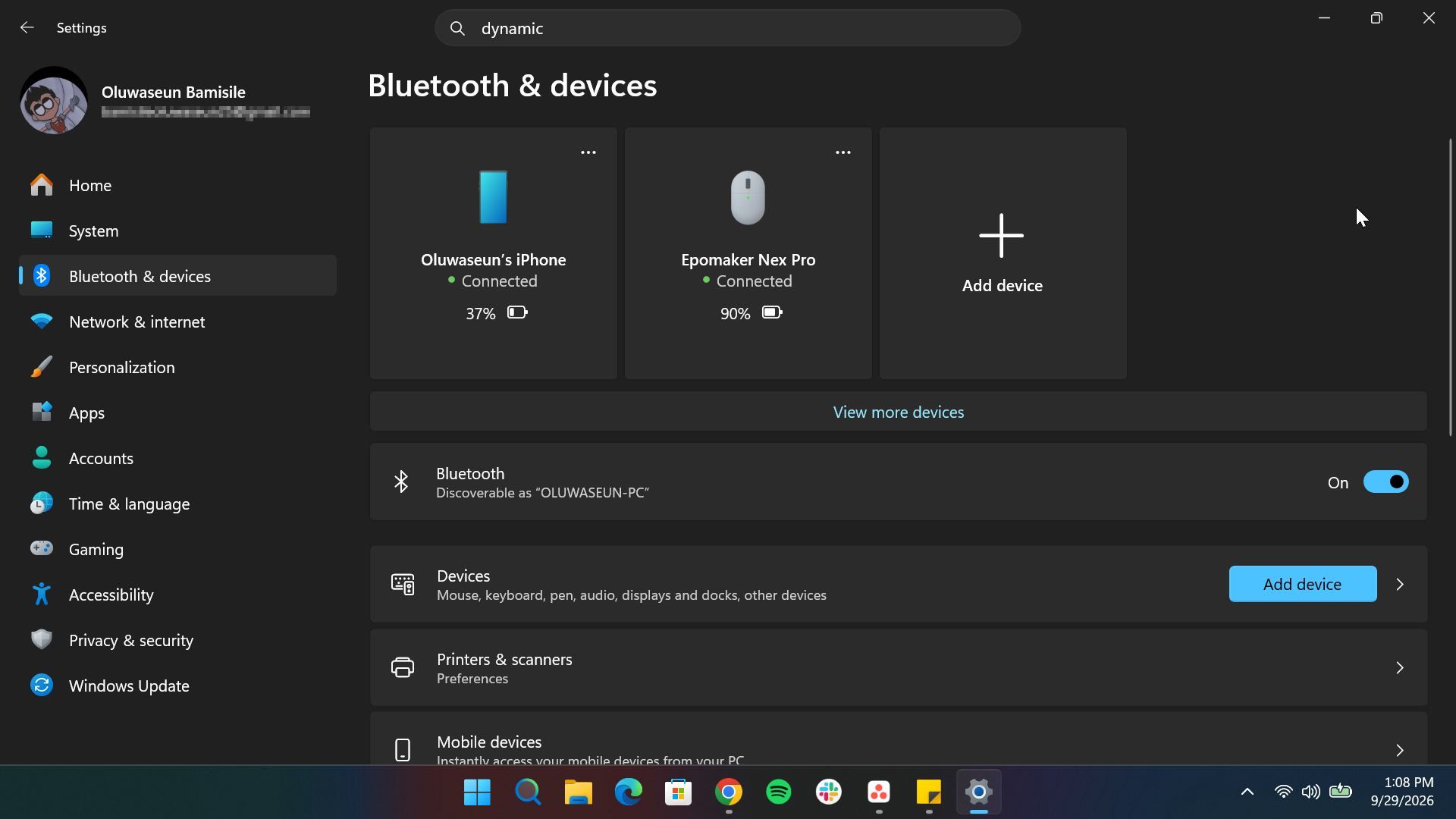This screenshot has height=819, width=1456.
Task: Open the Windows Start button in the taskbar
Action: click(477, 792)
